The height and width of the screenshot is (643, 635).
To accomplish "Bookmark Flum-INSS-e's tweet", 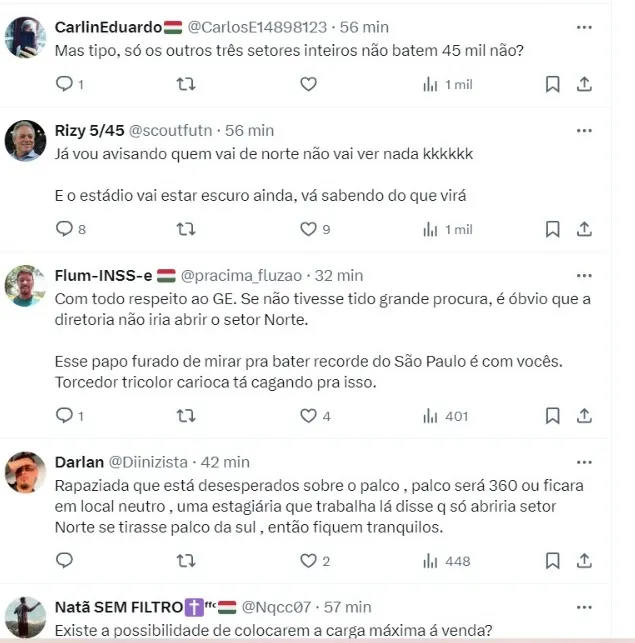I will (x=553, y=416).
